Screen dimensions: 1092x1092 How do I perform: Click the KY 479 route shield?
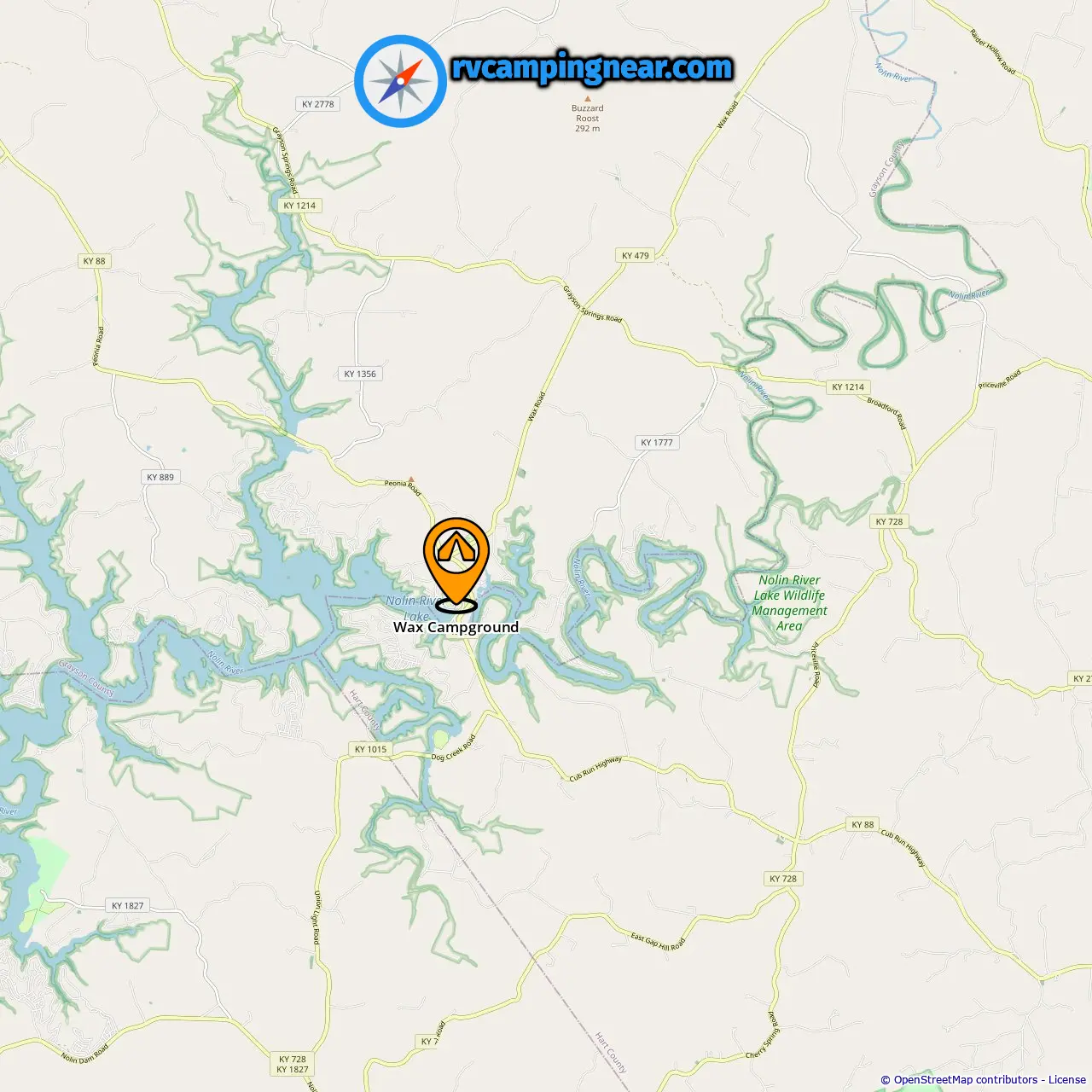point(635,255)
